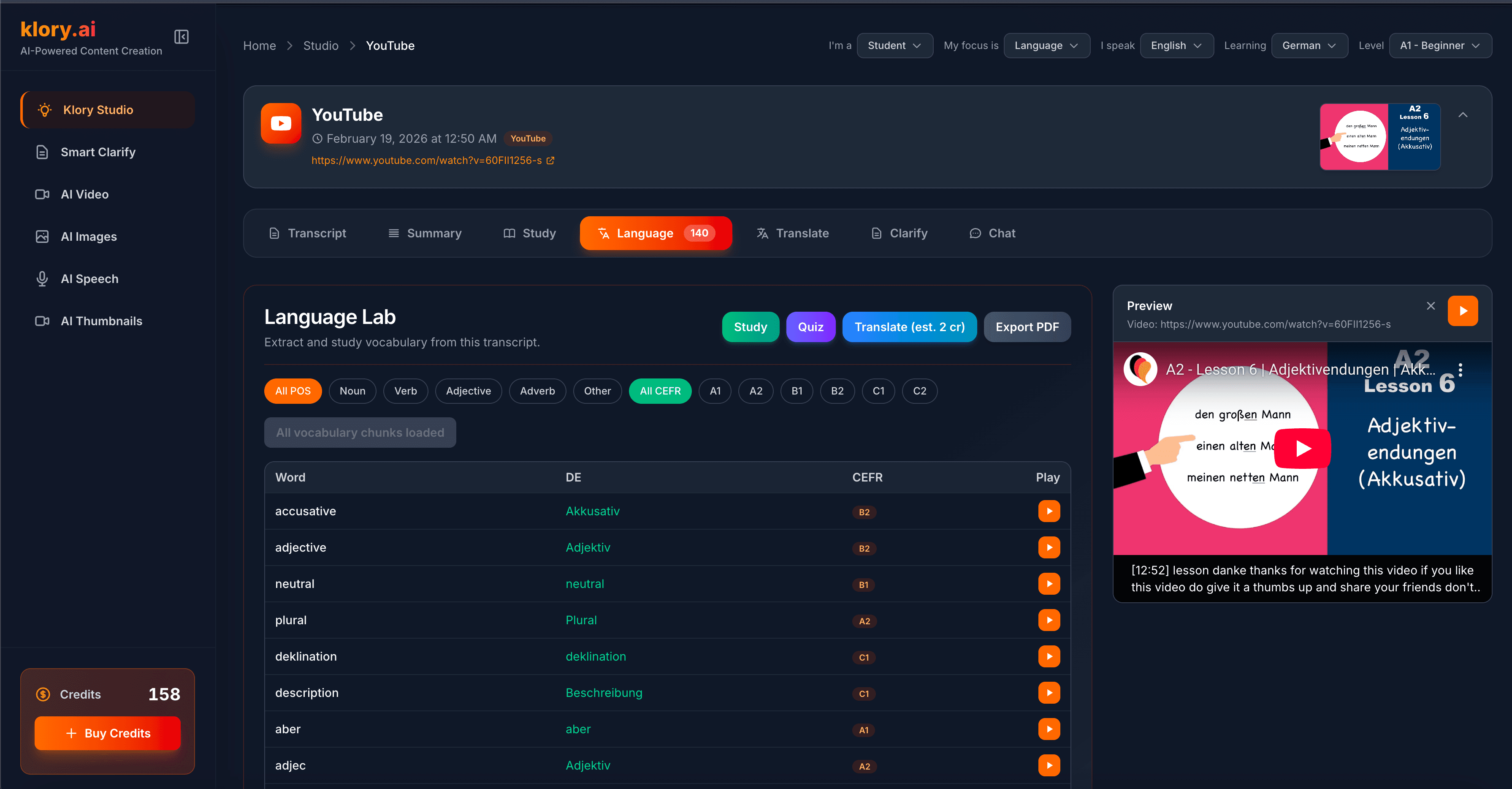The image size is (1512, 789).
Task: Click the Buy Credits button
Action: click(107, 732)
